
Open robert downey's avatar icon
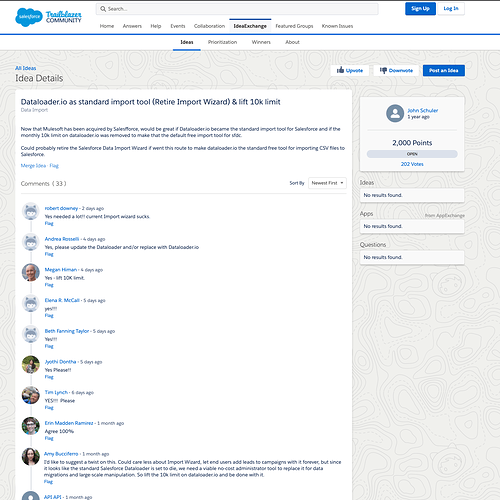click(x=31, y=211)
